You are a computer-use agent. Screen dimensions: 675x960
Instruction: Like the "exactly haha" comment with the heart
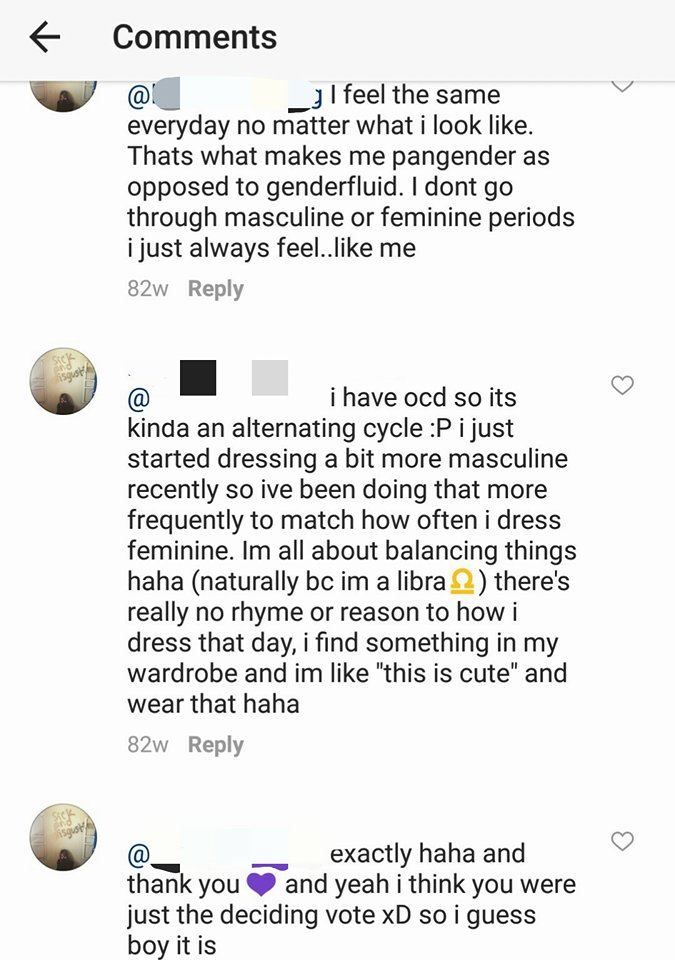tap(622, 841)
